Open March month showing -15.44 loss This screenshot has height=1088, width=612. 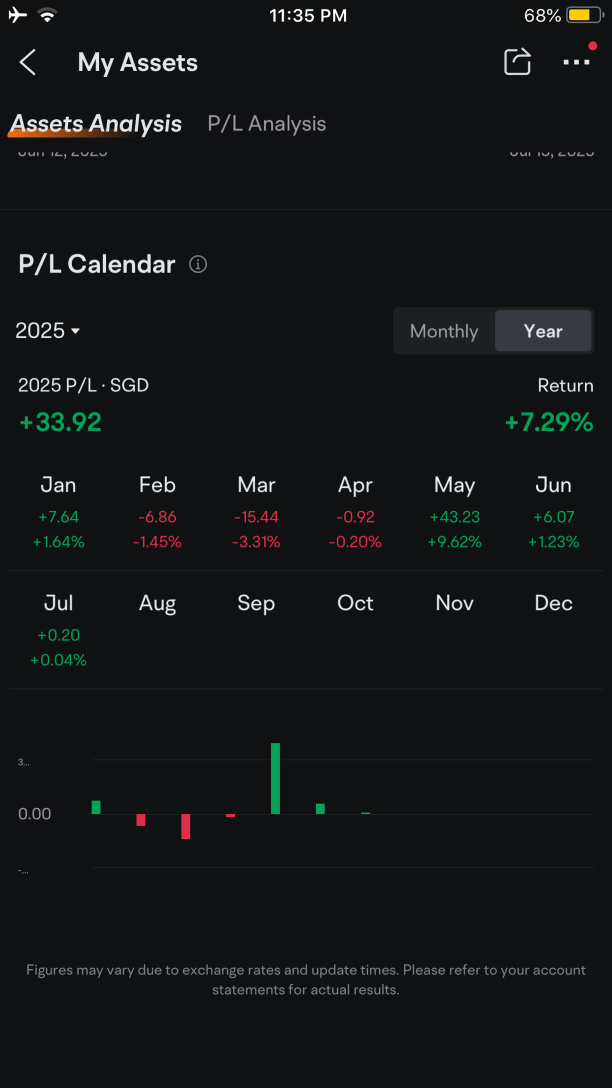tap(256, 513)
